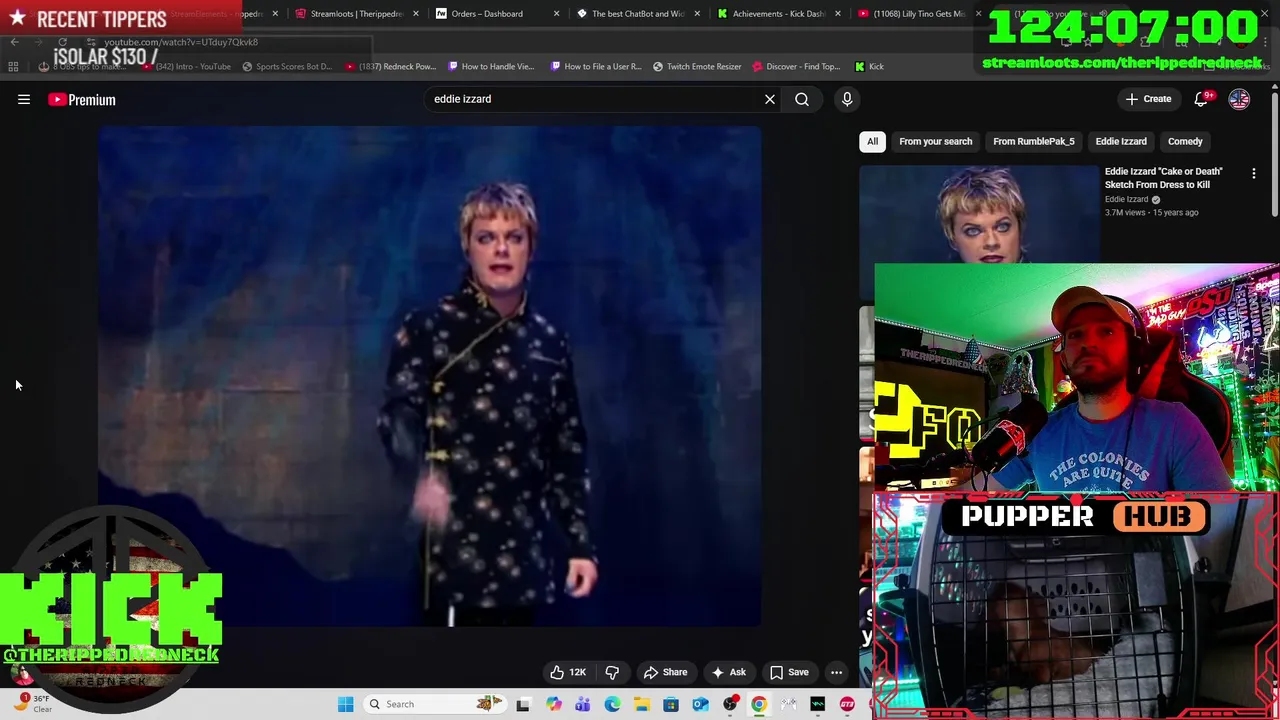Like the video with 12K likes
The height and width of the screenshot is (720, 1280).
pos(567,672)
